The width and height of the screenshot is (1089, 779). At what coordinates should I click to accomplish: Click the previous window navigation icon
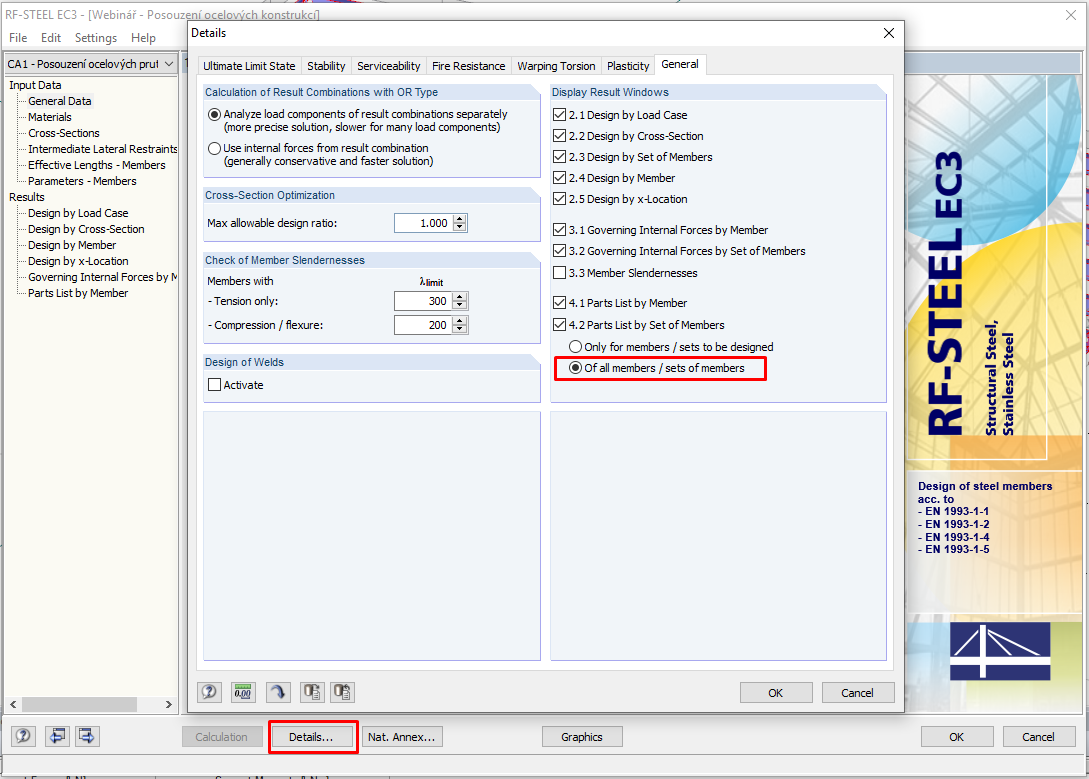pos(57,736)
